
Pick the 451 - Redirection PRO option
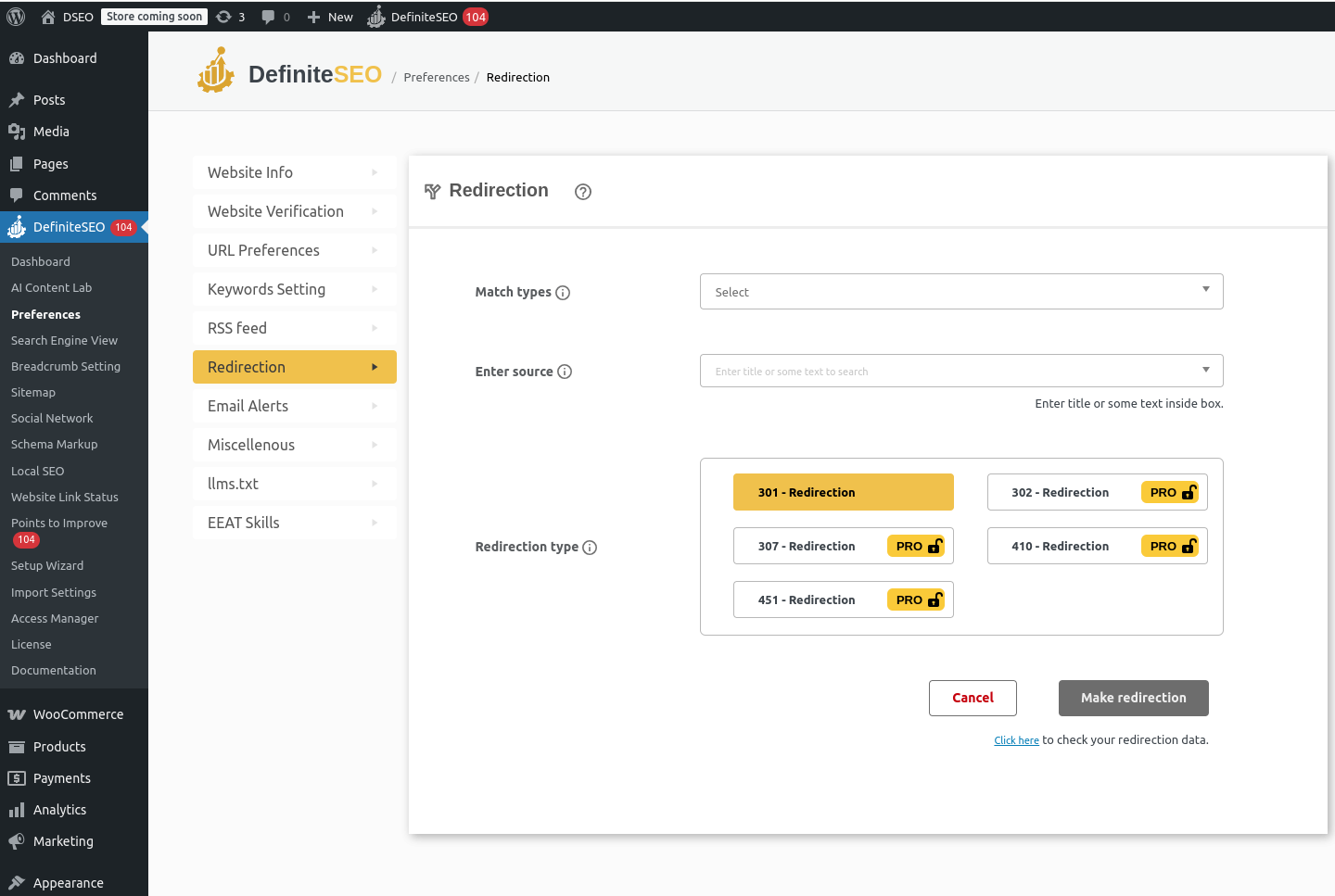coord(843,599)
